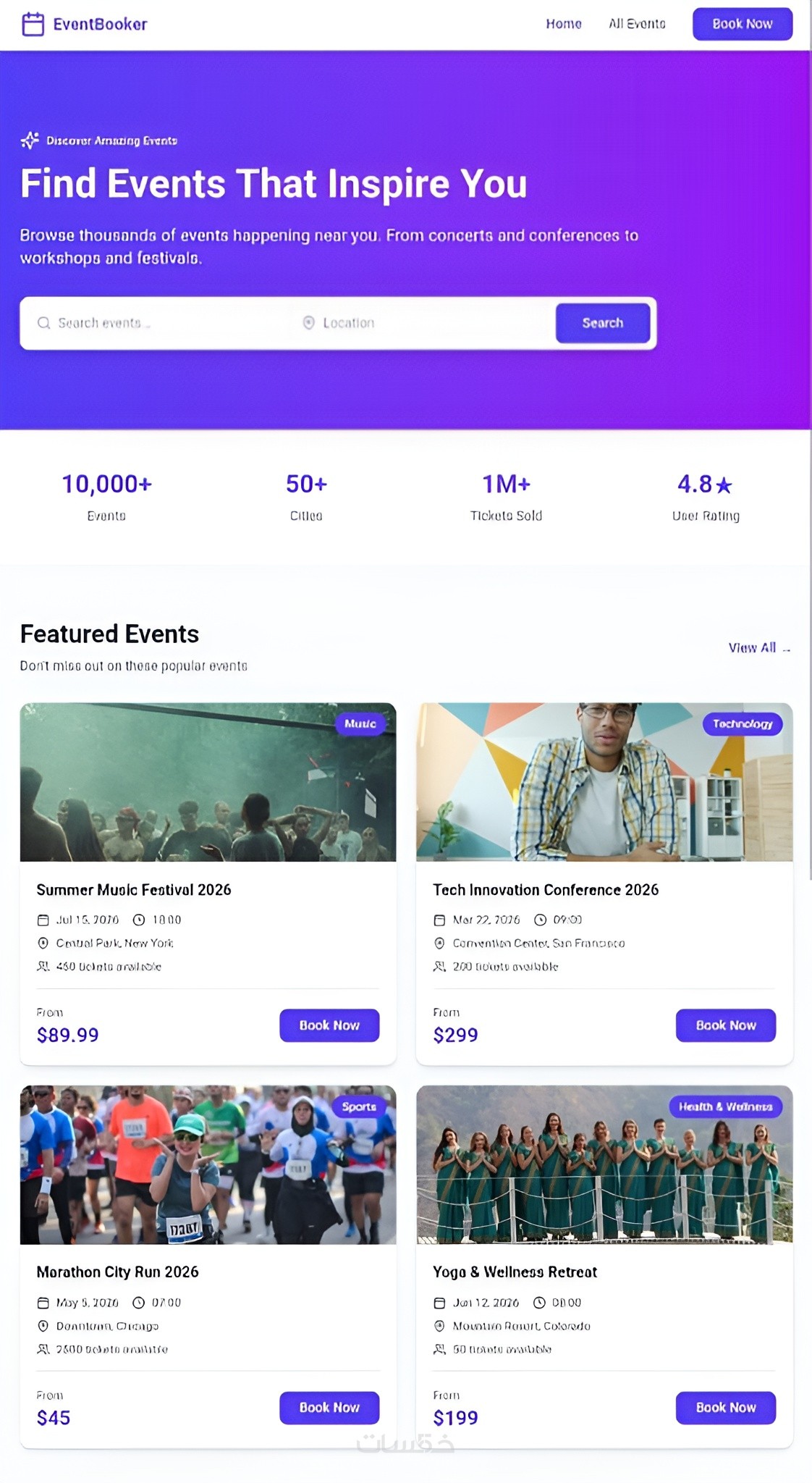Viewport: 812px width, 1483px height.
Task: Book the Summer Music Festival 2026 event
Action: (x=329, y=1025)
